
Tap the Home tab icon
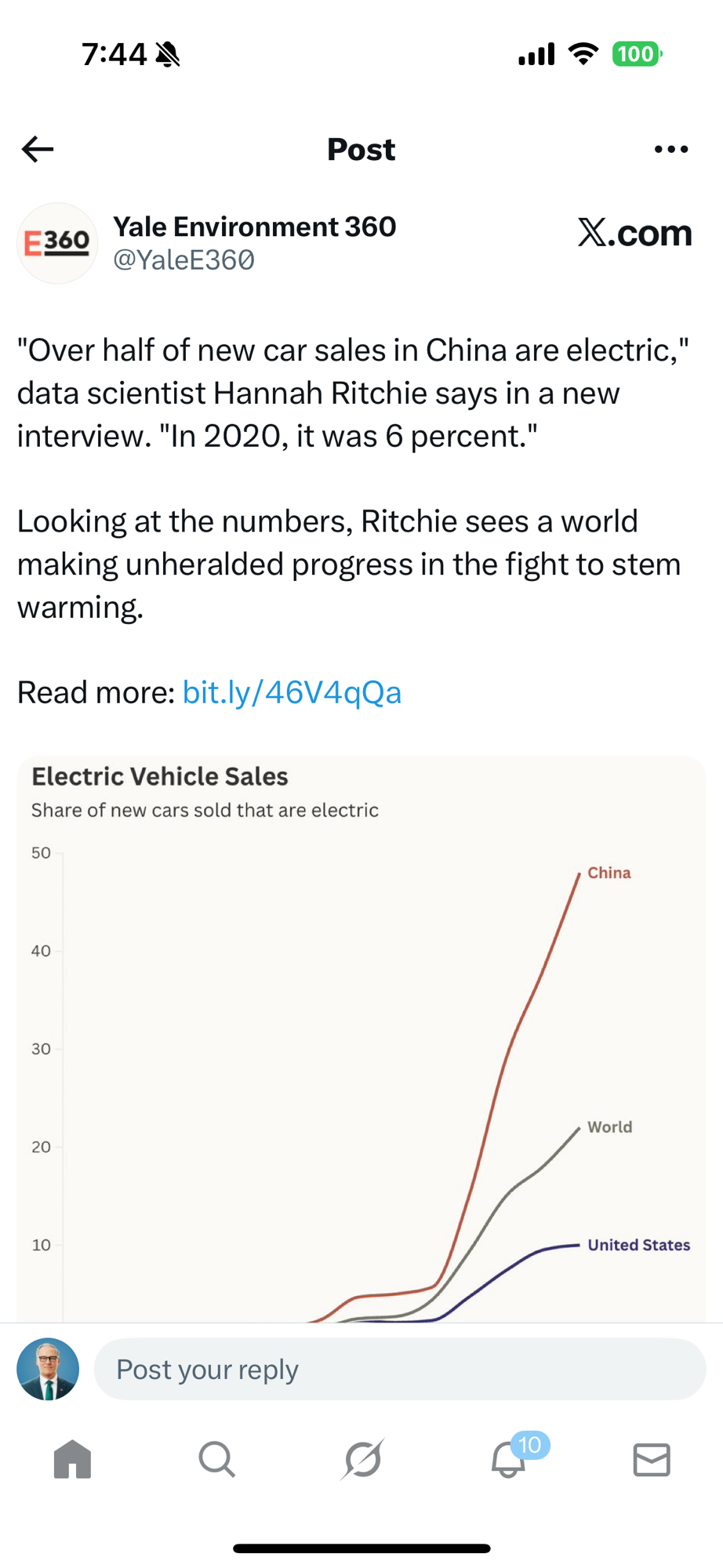click(x=72, y=1459)
